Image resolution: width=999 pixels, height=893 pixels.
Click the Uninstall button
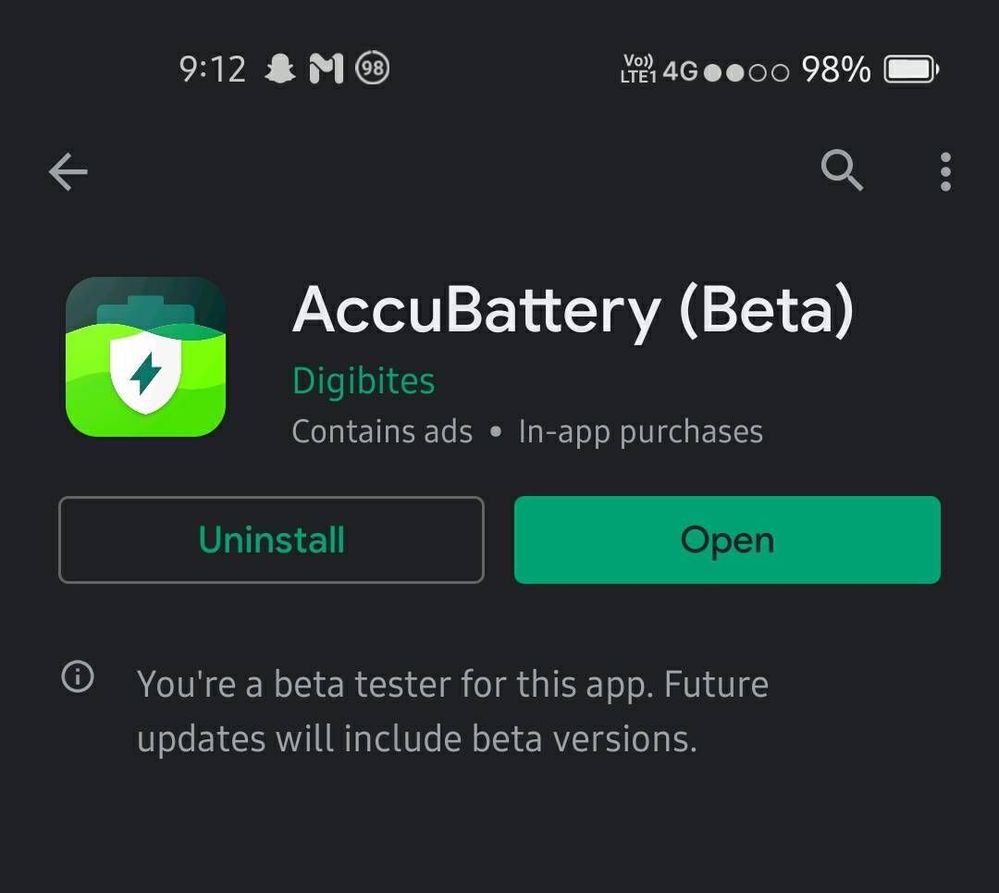271,539
